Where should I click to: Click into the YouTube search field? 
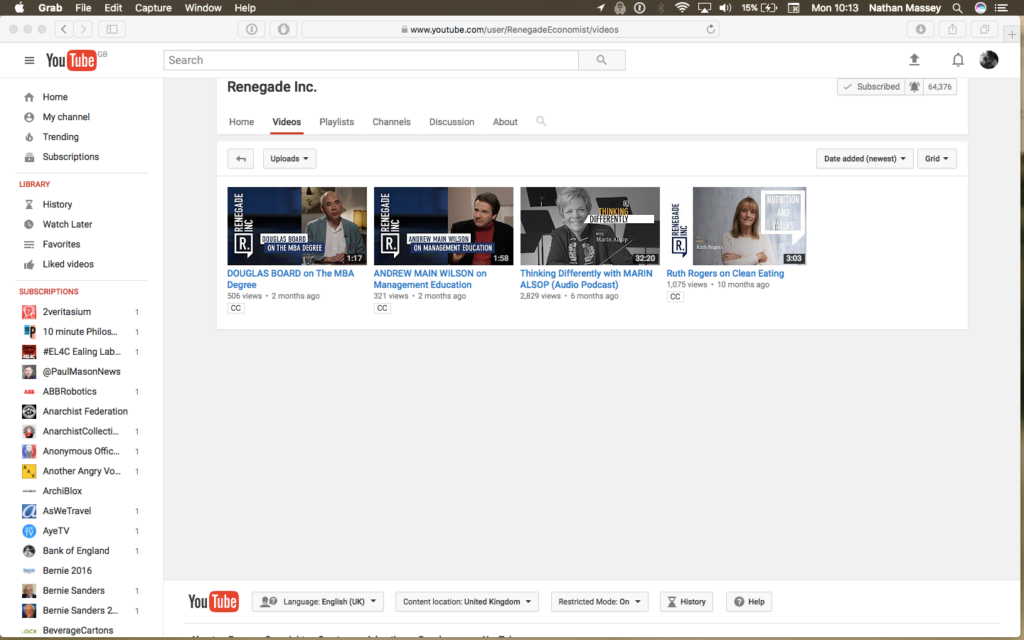tap(370, 60)
